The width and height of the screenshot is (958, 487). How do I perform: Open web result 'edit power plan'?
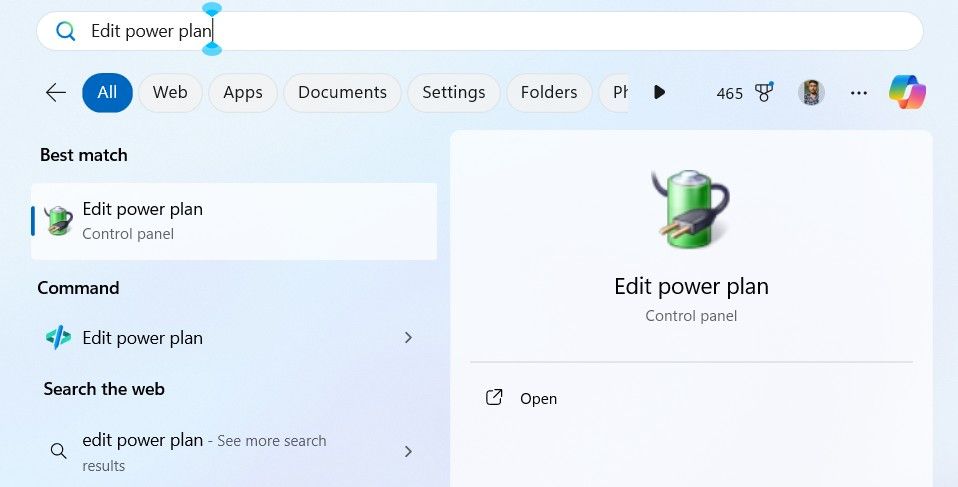pos(234,452)
